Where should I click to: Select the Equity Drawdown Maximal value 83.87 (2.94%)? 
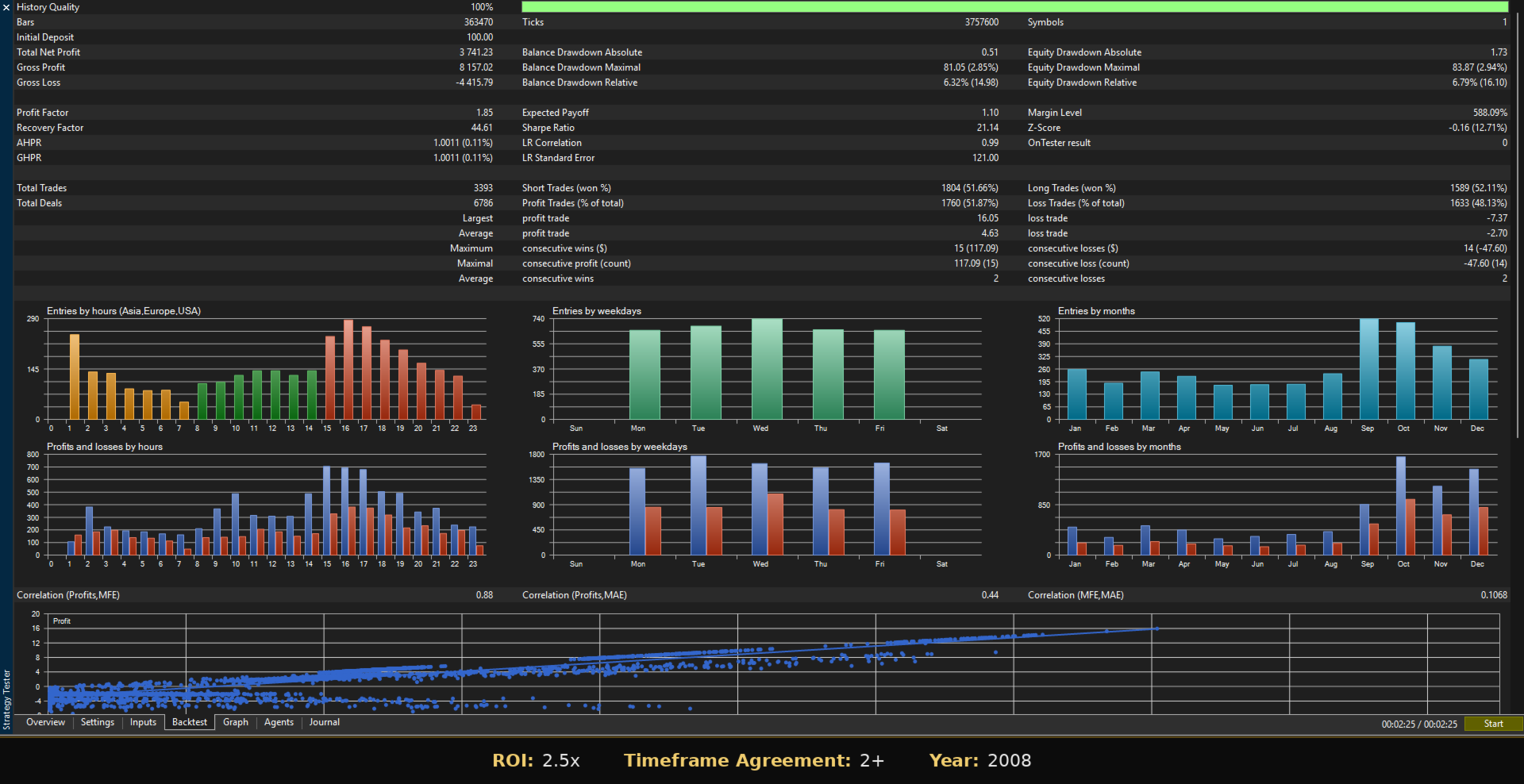click(x=1480, y=67)
